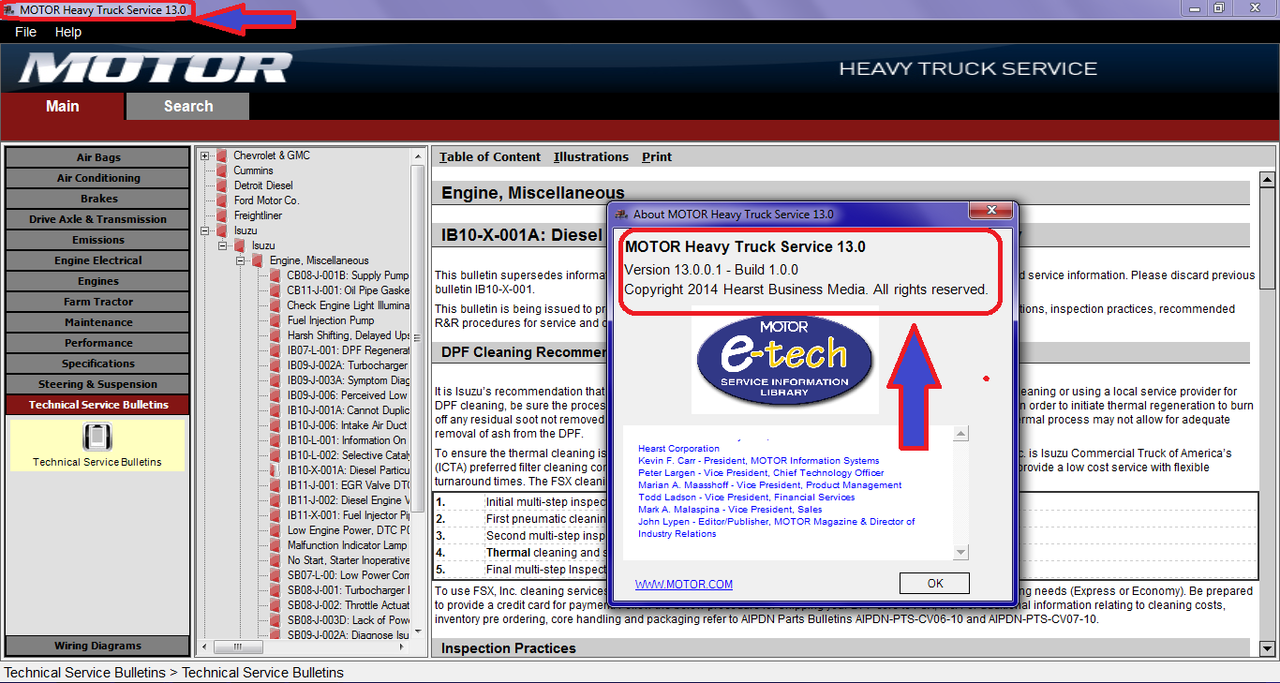Select the Farm Tractor category
This screenshot has height=683, width=1280.
[x=98, y=301]
